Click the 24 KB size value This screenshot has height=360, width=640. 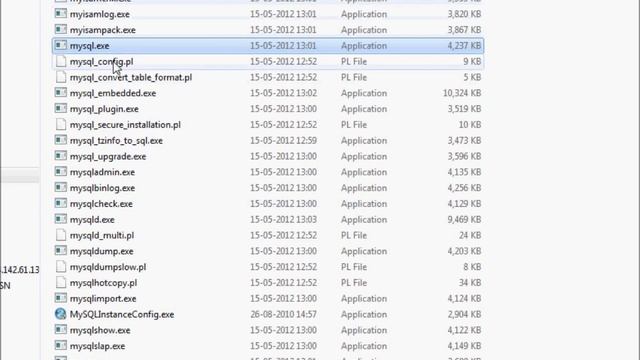pos(470,236)
